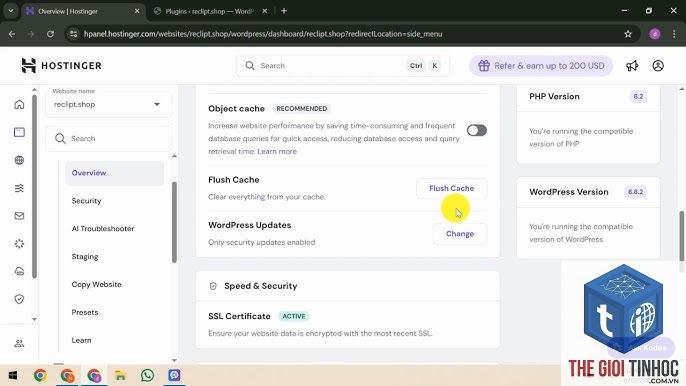Open Chrome profile avatar

point(655,34)
